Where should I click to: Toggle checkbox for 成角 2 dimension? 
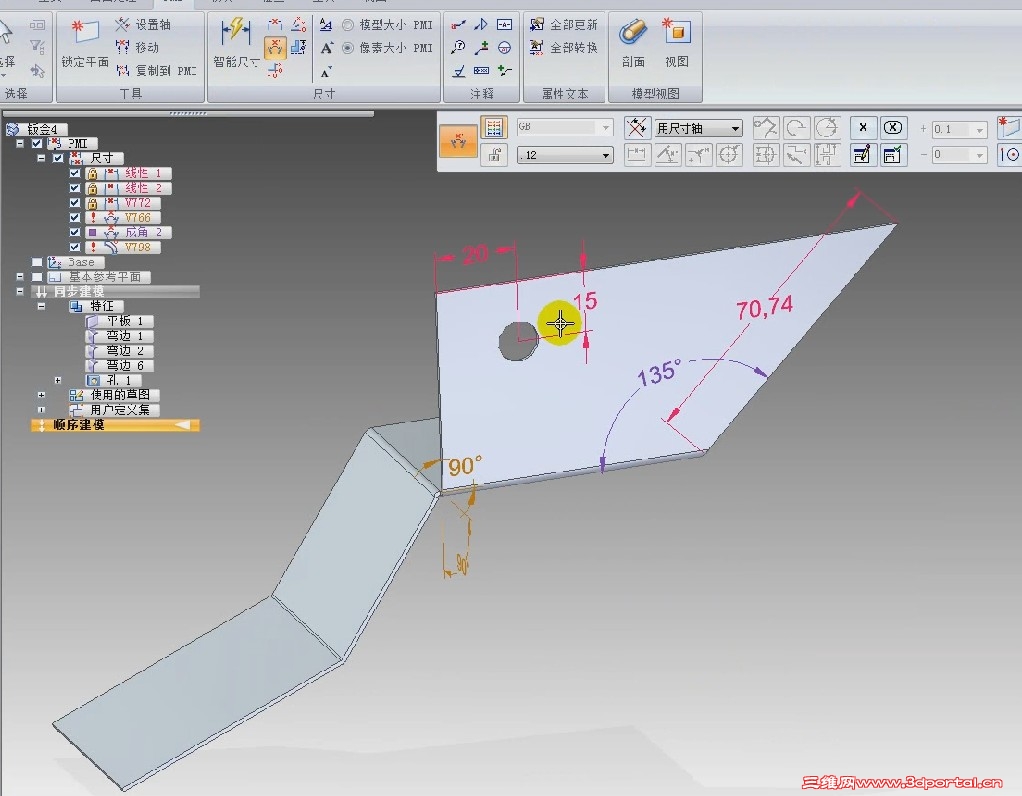[x=74, y=232]
